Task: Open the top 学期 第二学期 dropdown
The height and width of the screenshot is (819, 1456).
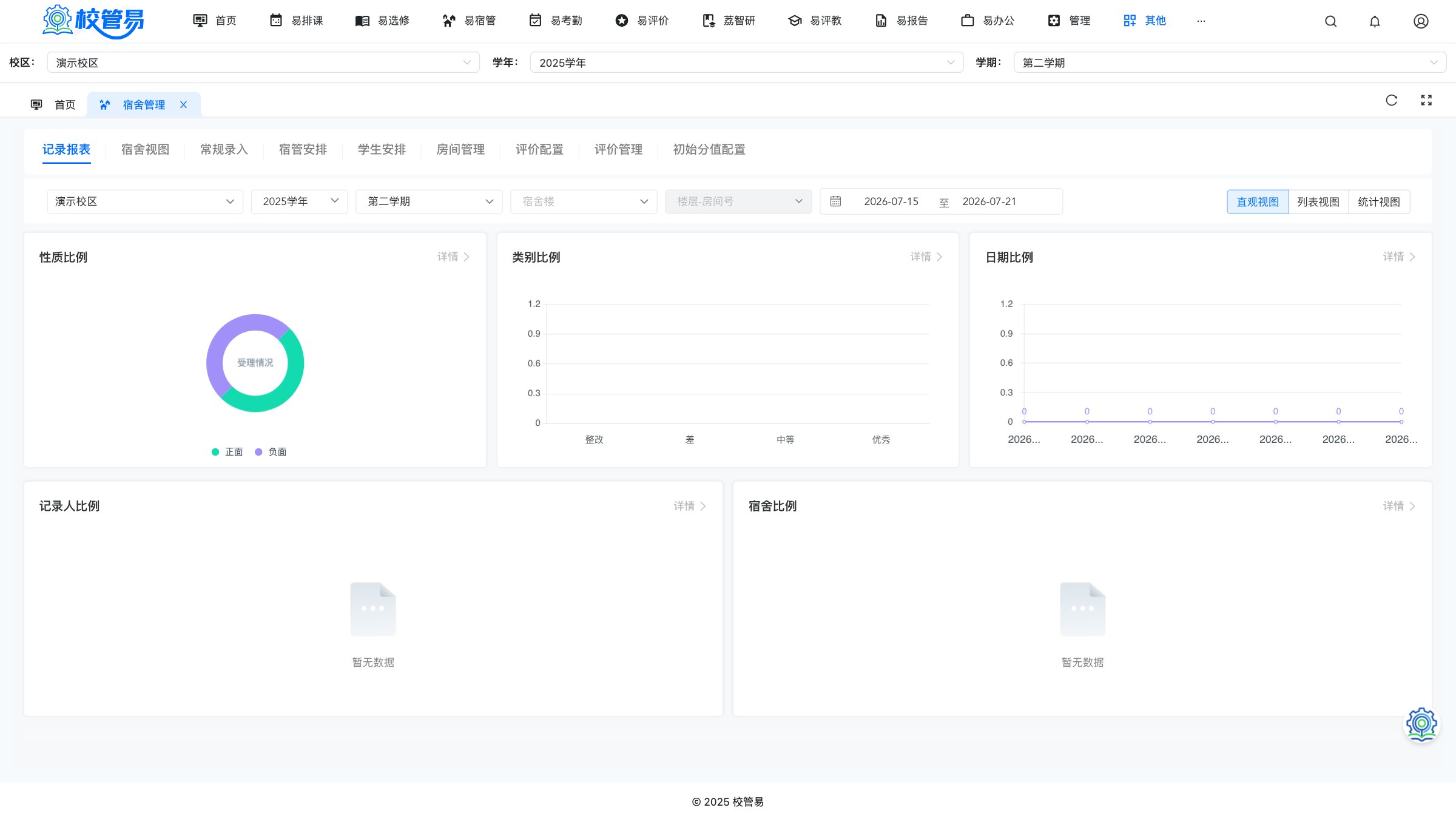Action: [1230, 62]
